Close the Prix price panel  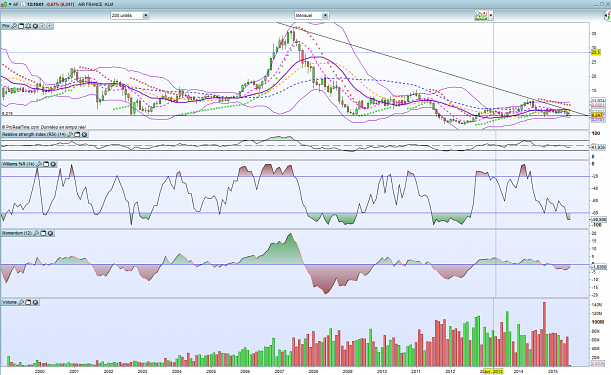point(35,26)
